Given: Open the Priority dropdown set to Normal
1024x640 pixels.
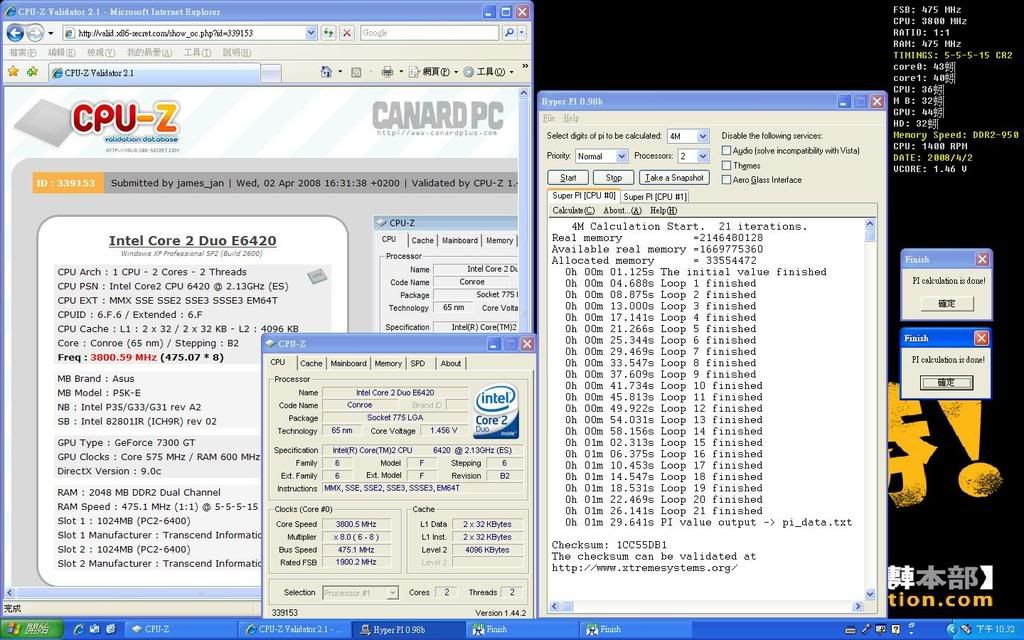Looking at the screenshot, I should point(621,156).
